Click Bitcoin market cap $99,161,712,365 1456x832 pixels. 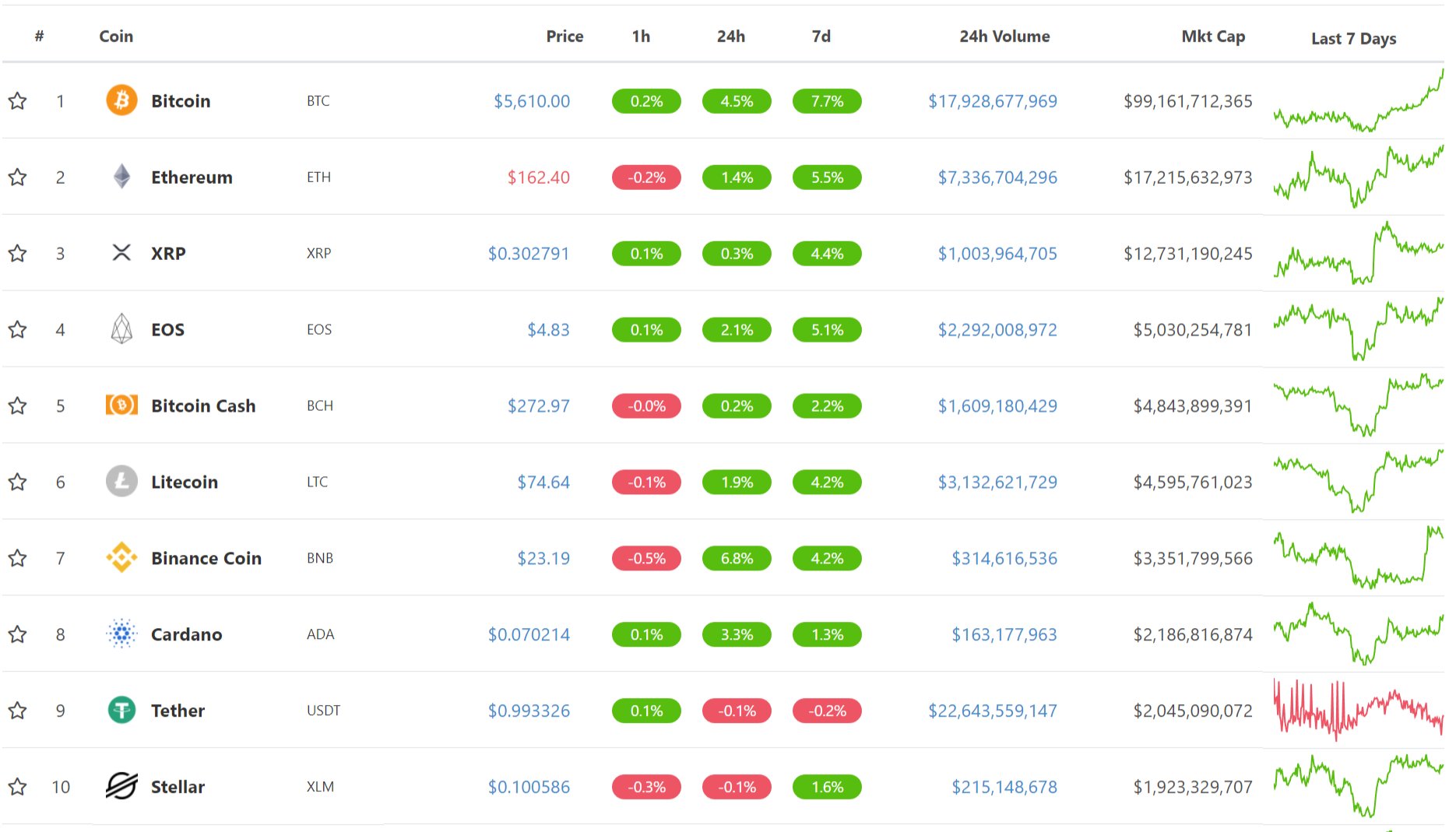1187,101
